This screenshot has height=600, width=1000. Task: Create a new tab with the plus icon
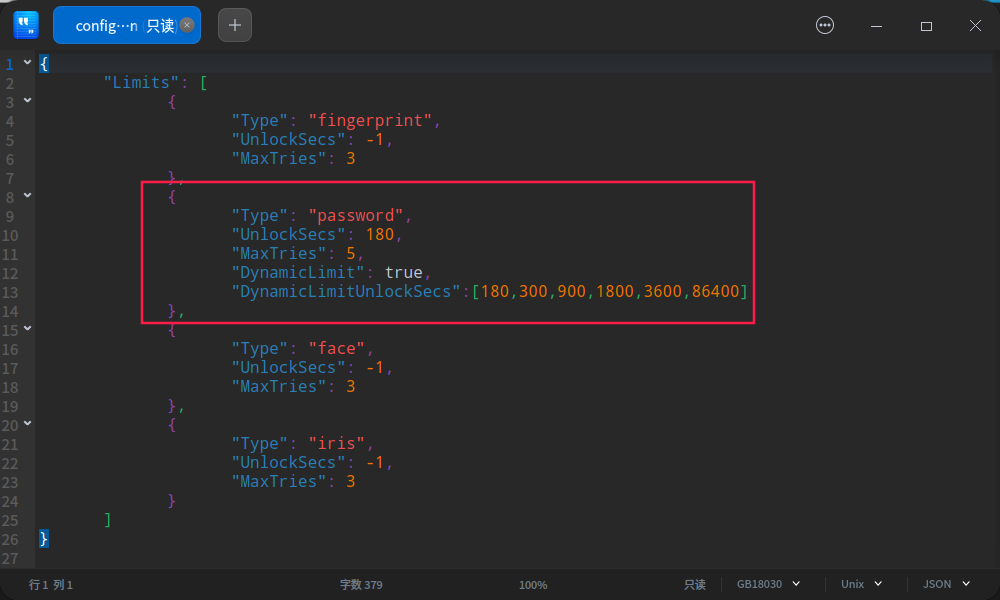point(234,24)
